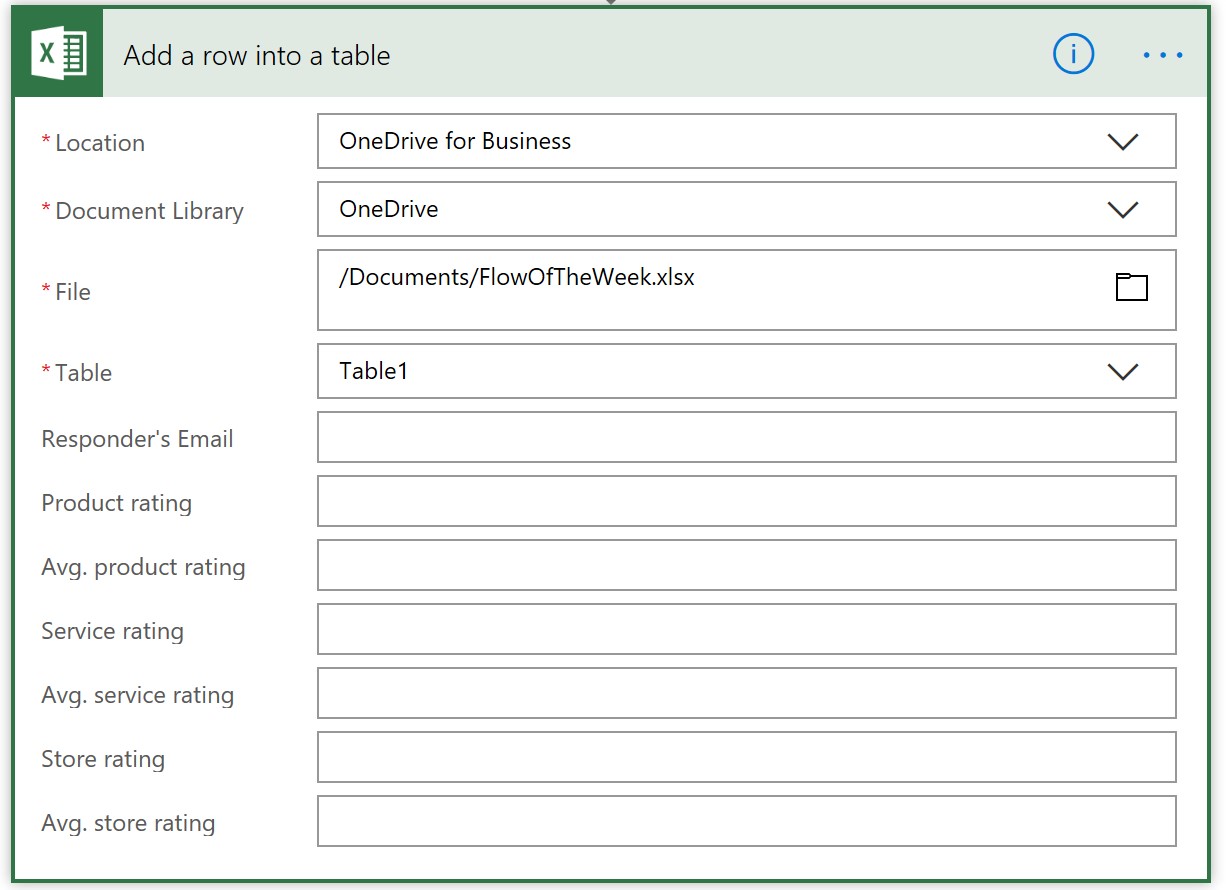This screenshot has height=890, width=1226.
Task: Open the file browser picker icon
Action: pyautogui.click(x=1132, y=288)
